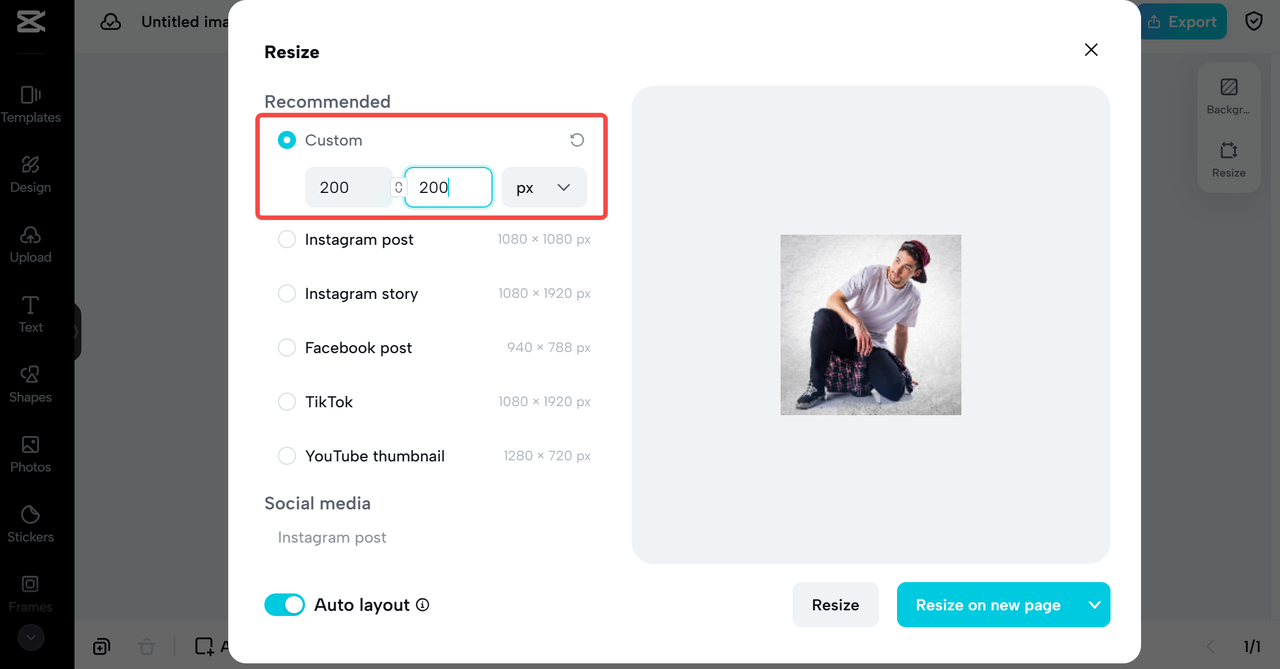
Task: Open the Photos sidebar panel
Action: [31, 454]
